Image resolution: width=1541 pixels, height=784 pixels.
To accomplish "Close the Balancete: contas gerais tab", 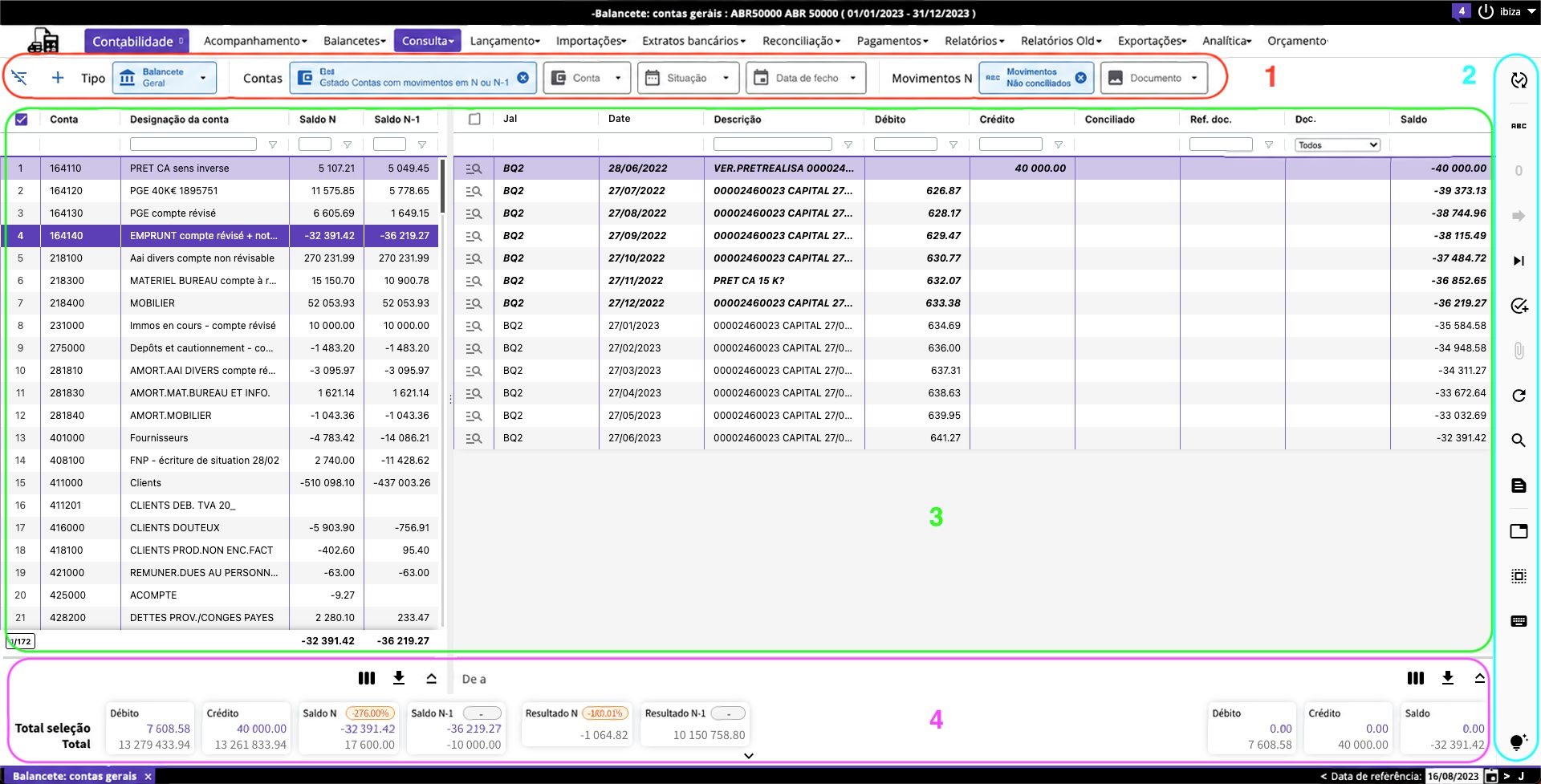I will pyautogui.click(x=148, y=776).
